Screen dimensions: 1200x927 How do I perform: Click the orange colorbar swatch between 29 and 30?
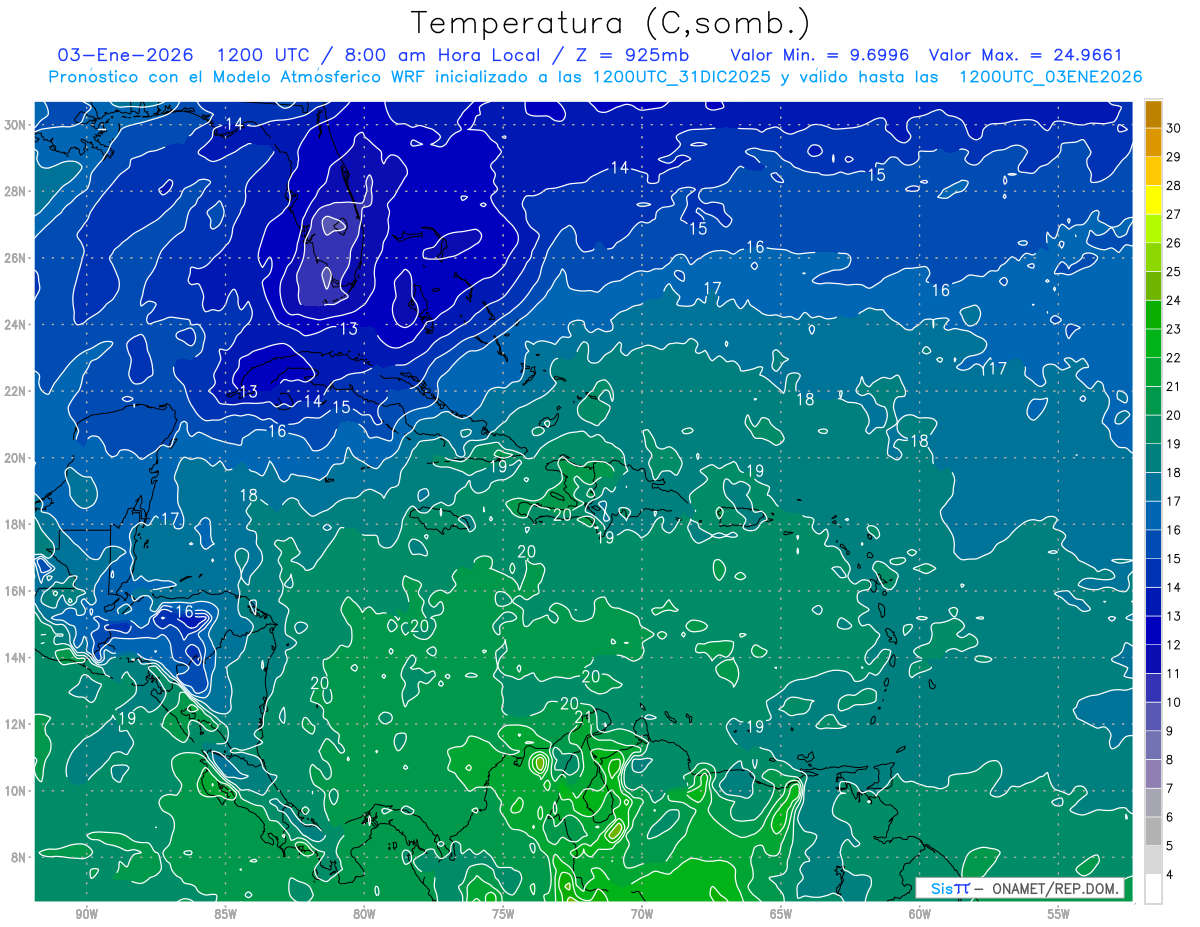pyautogui.click(x=1153, y=142)
